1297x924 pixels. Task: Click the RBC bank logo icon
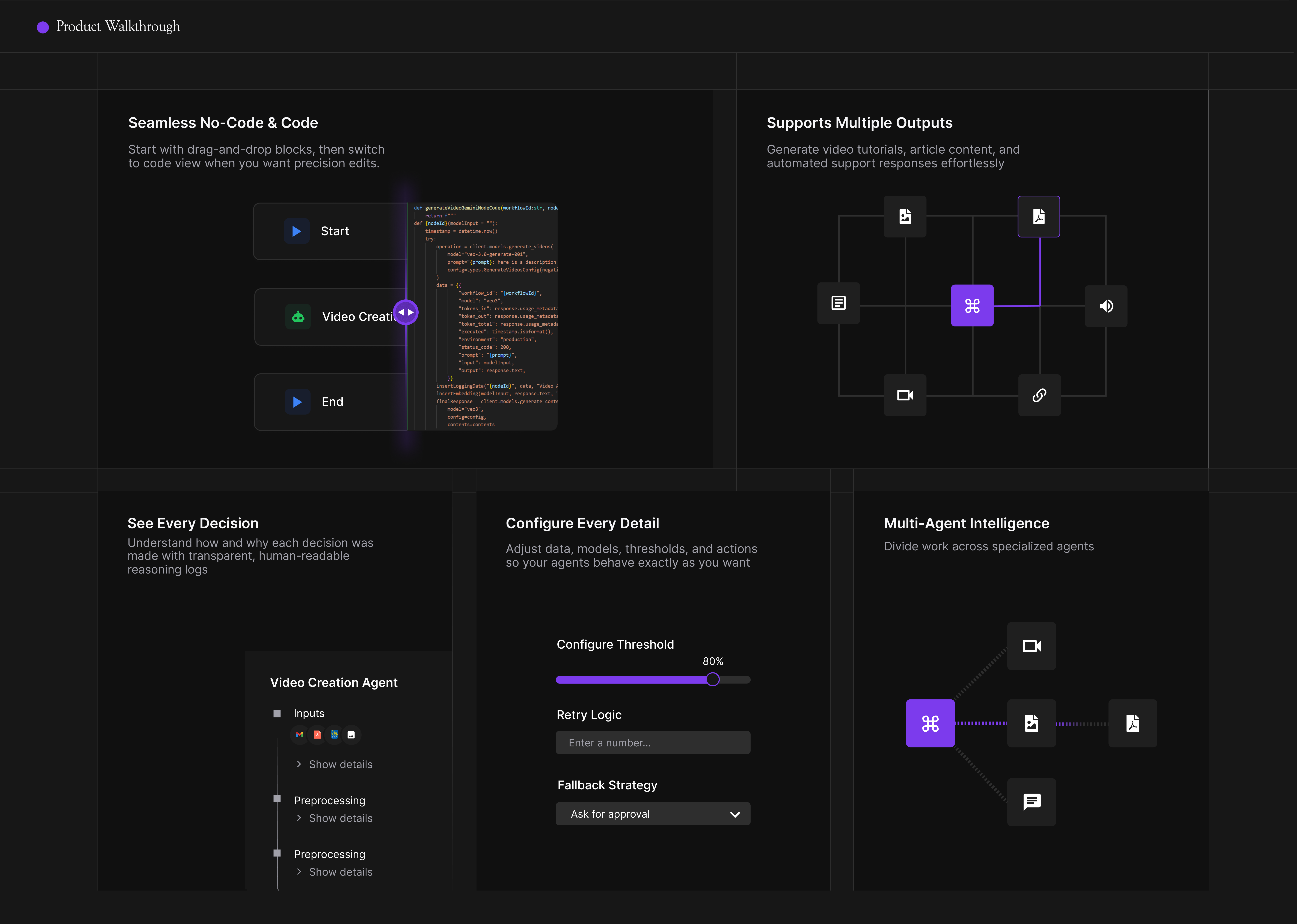335,735
